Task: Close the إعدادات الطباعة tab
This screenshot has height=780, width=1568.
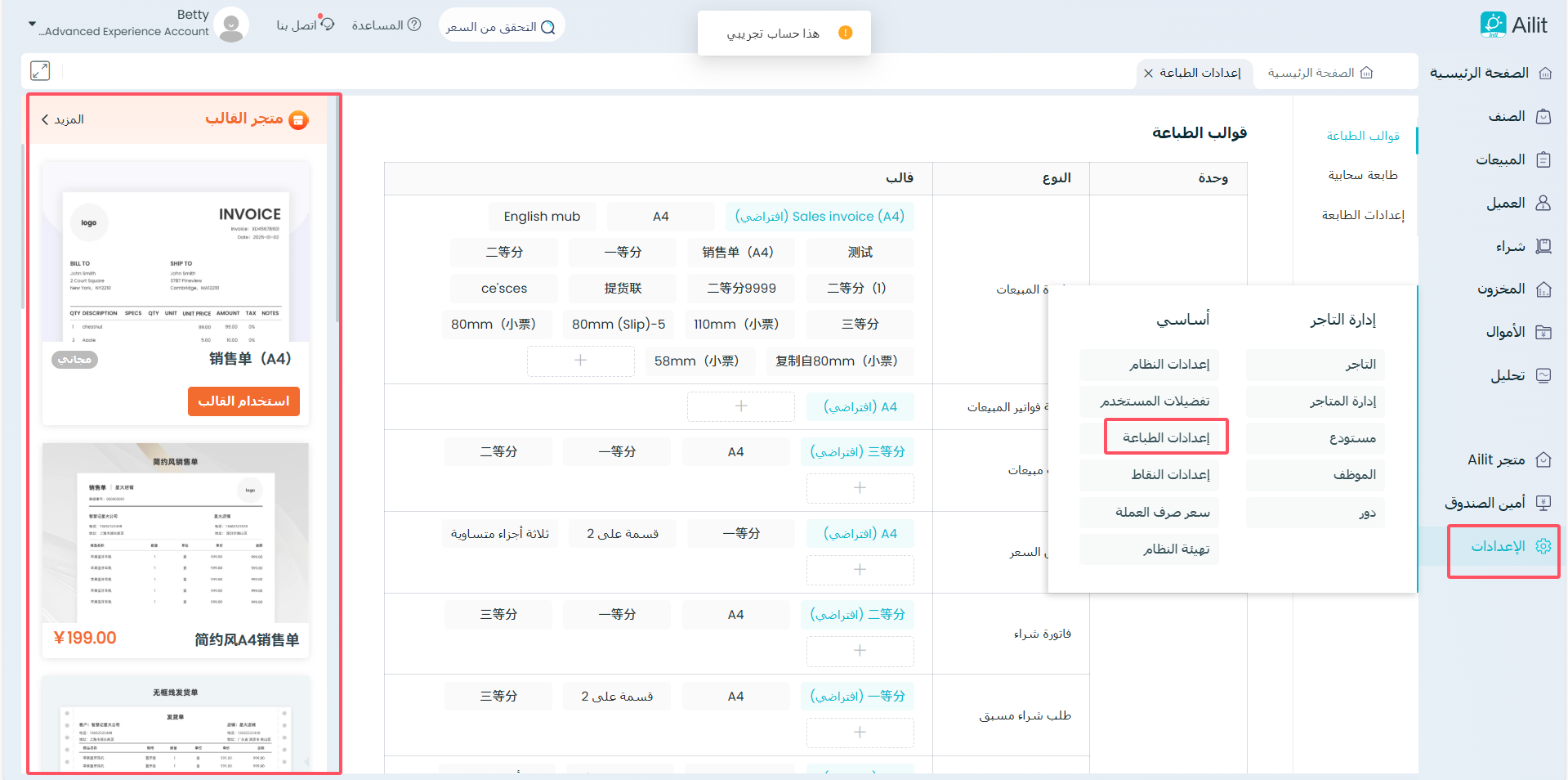Action: 1148,74
